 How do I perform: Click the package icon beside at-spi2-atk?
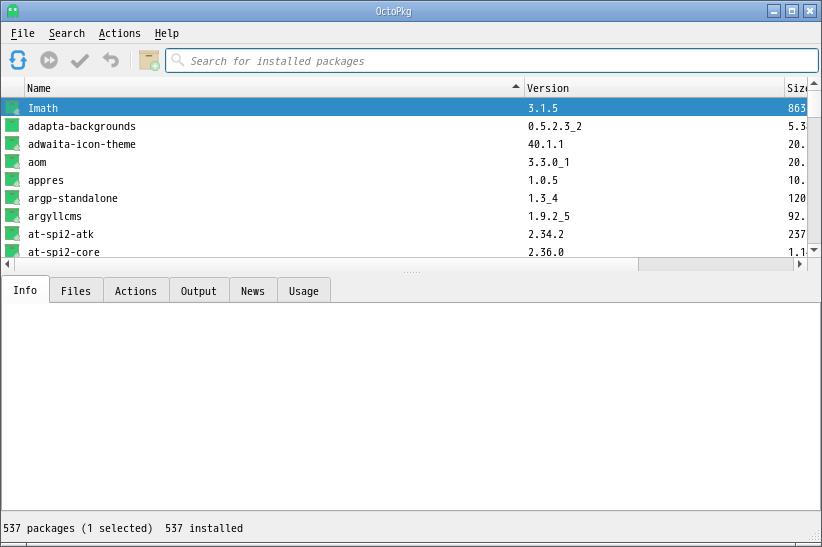[x=12, y=233]
